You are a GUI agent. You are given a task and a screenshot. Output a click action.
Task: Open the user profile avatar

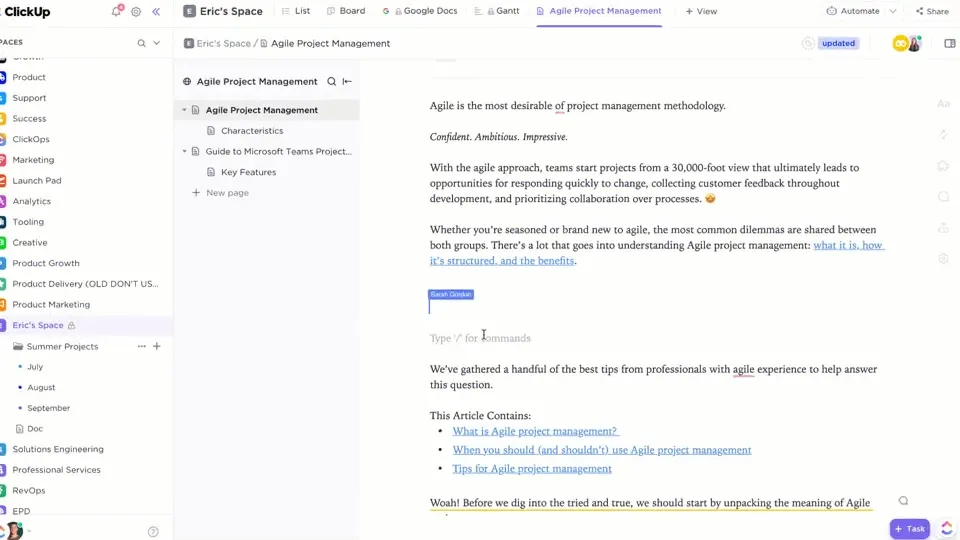click(x=14, y=530)
